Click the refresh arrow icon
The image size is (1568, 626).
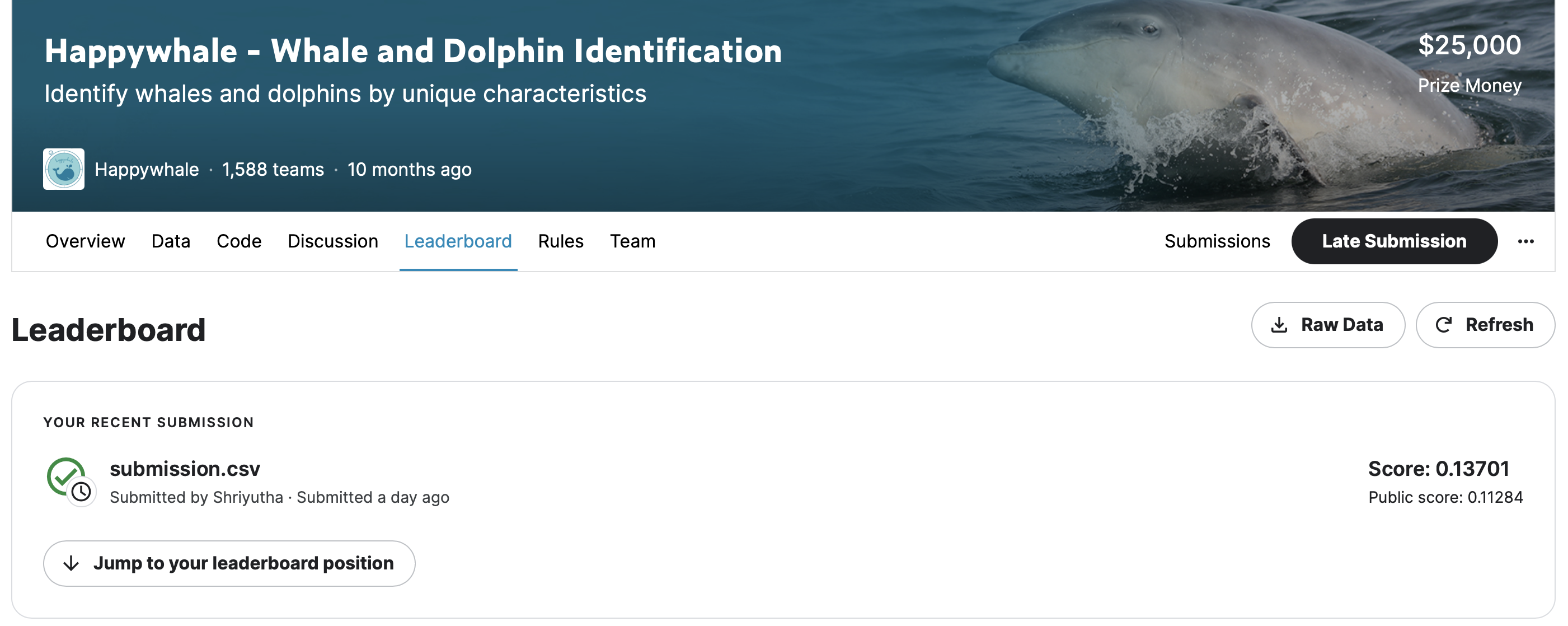[1445, 325]
